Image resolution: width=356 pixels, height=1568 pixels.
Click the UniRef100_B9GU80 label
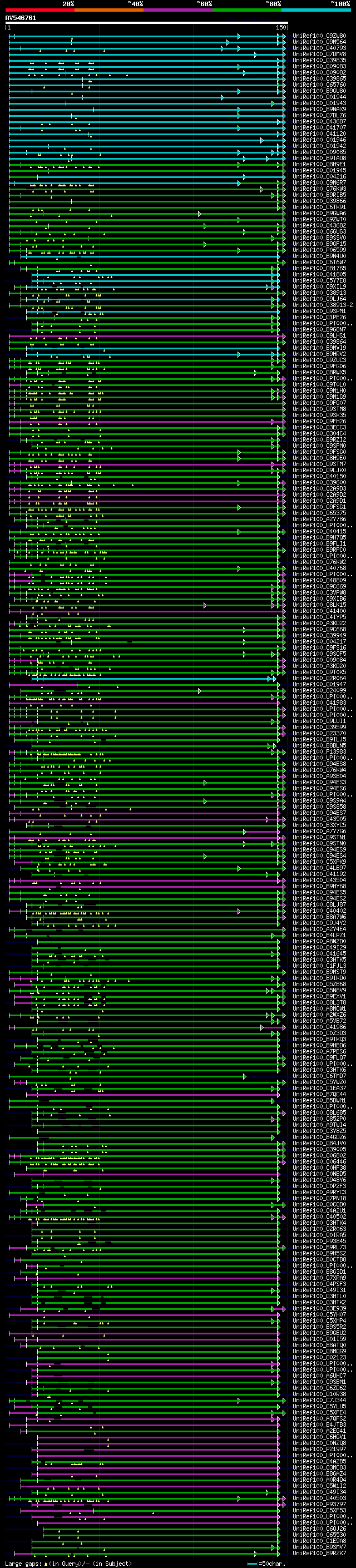[x=319, y=91]
